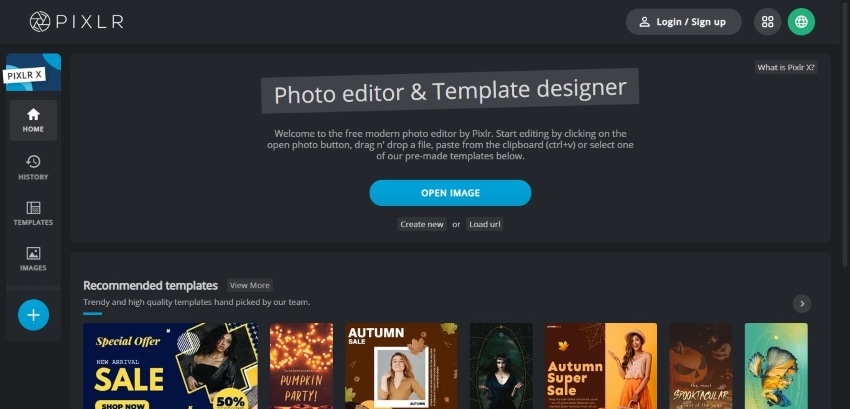Click Create new button
850x409 pixels.
point(422,224)
